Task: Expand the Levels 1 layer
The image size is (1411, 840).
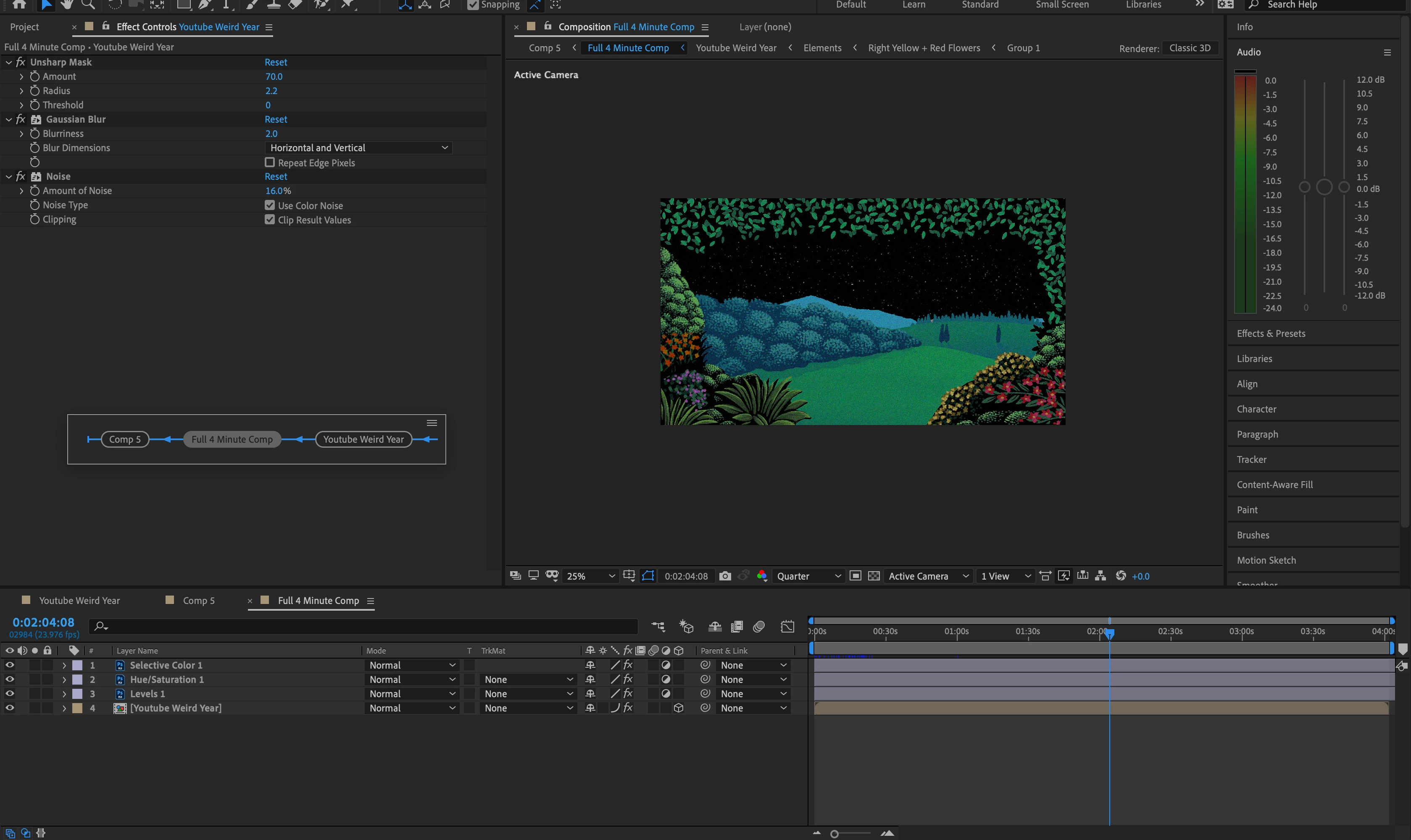Action: tap(64, 694)
